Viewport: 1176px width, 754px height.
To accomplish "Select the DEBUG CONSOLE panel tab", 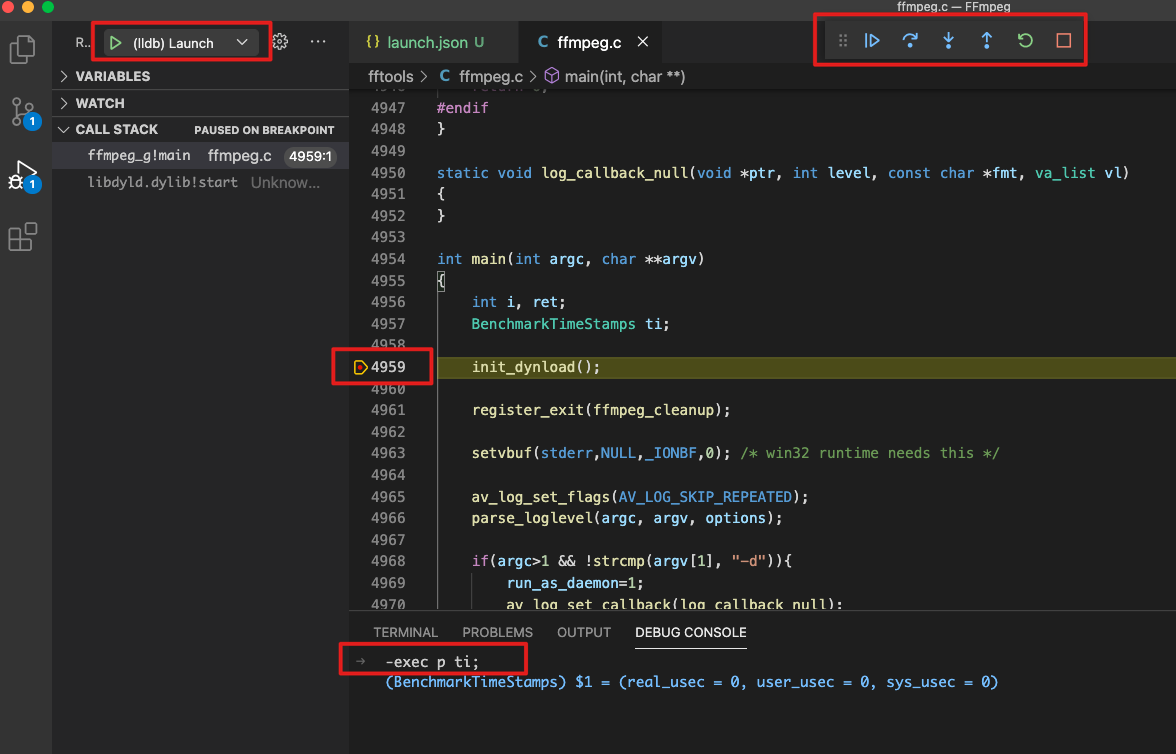I will point(691,632).
